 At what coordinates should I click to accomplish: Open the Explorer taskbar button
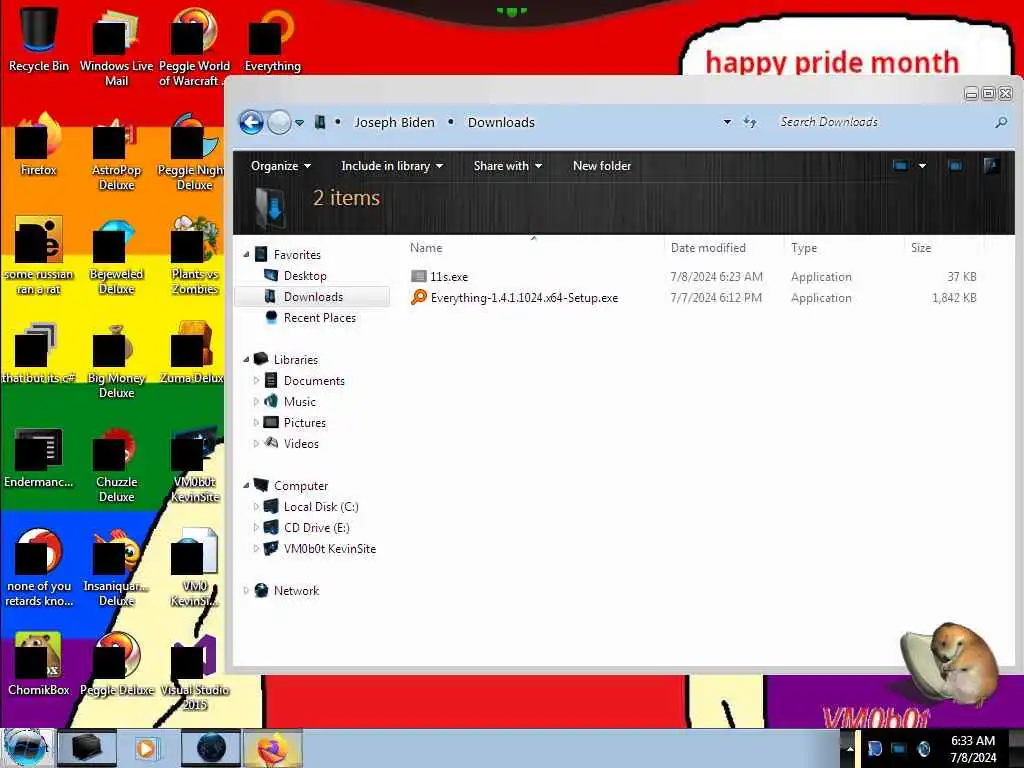click(87, 748)
